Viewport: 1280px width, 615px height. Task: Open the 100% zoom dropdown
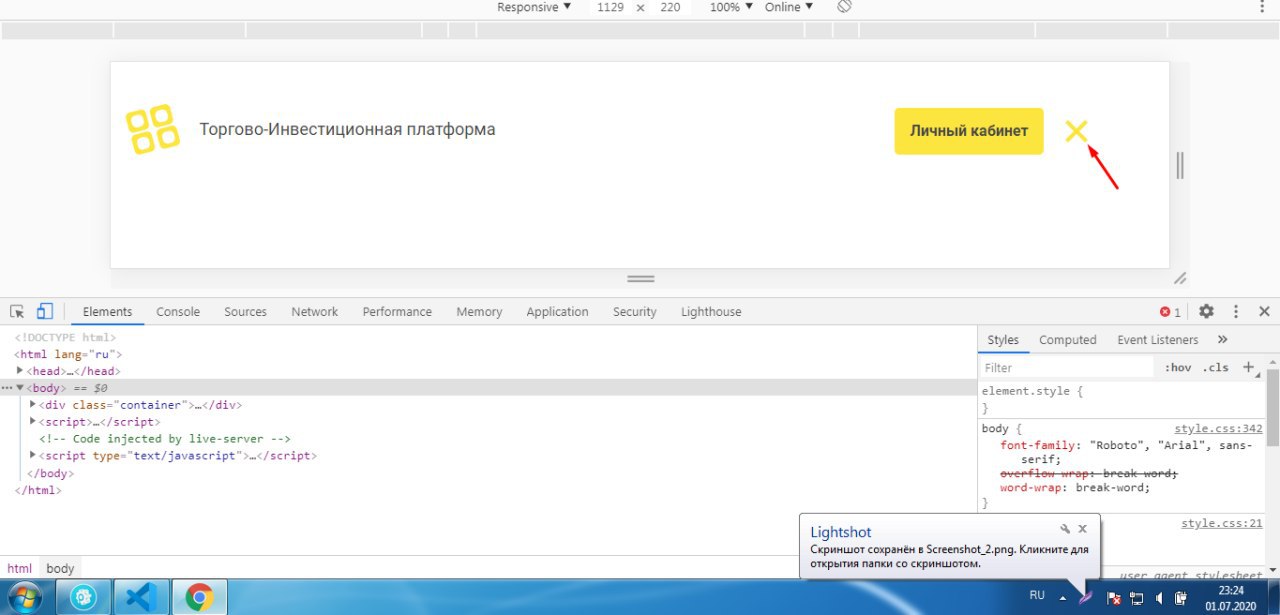click(x=730, y=7)
